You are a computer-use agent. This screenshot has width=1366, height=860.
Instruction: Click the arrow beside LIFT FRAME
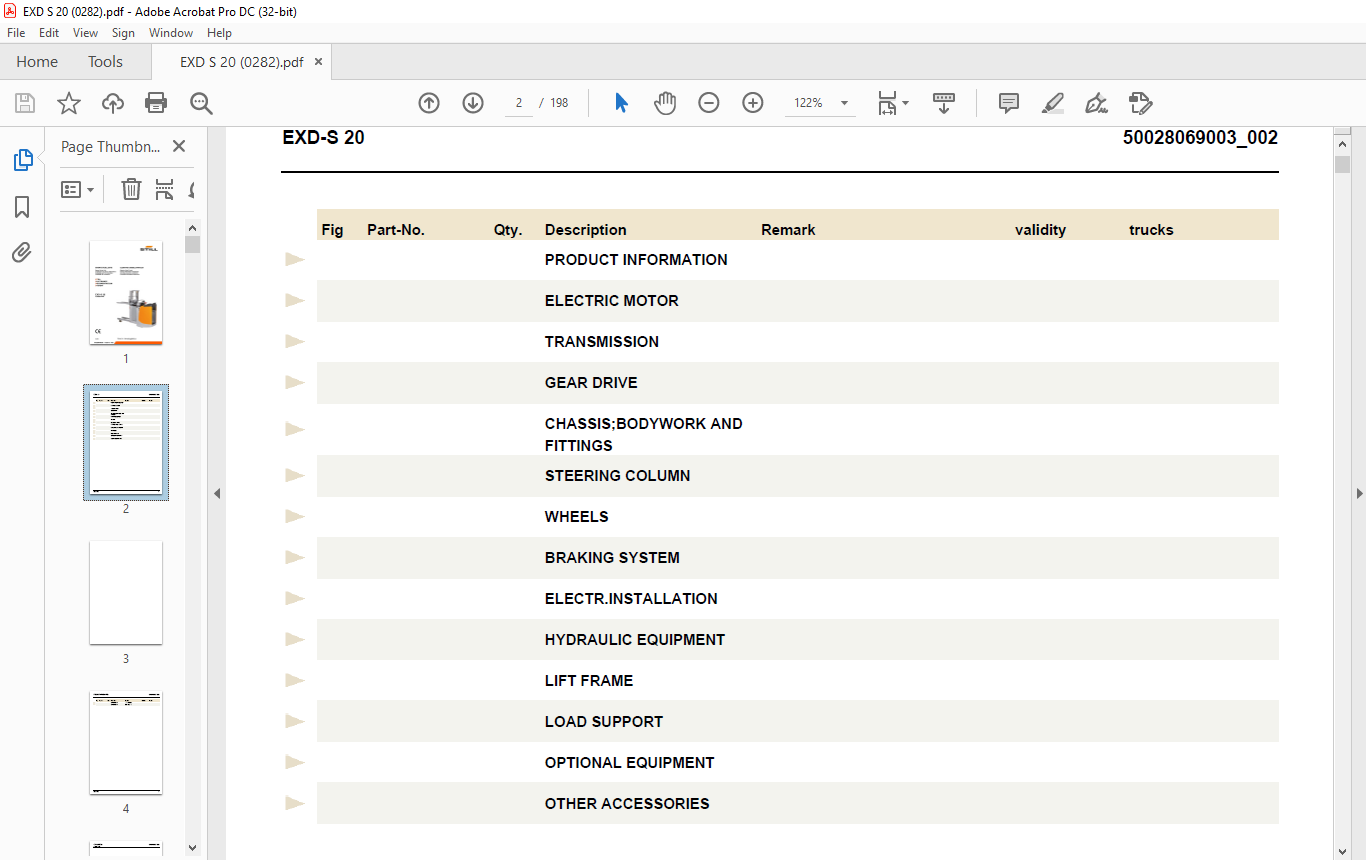pyautogui.click(x=295, y=681)
